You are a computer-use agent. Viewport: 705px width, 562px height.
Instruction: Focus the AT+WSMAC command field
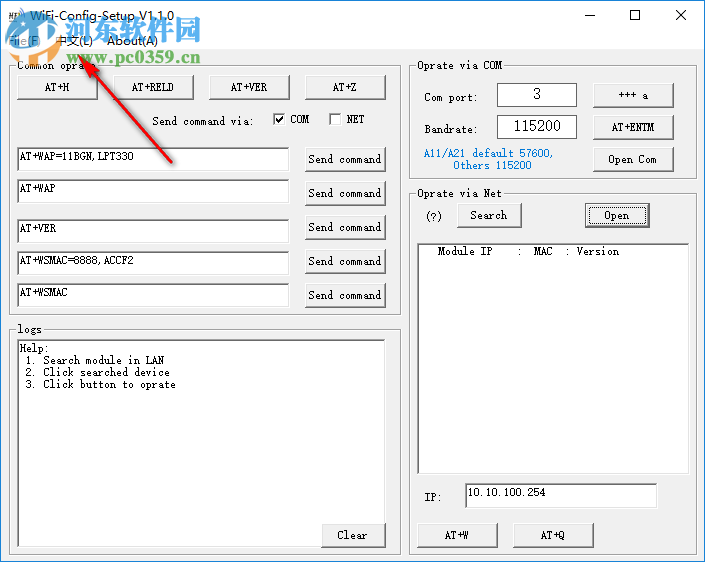click(x=153, y=294)
